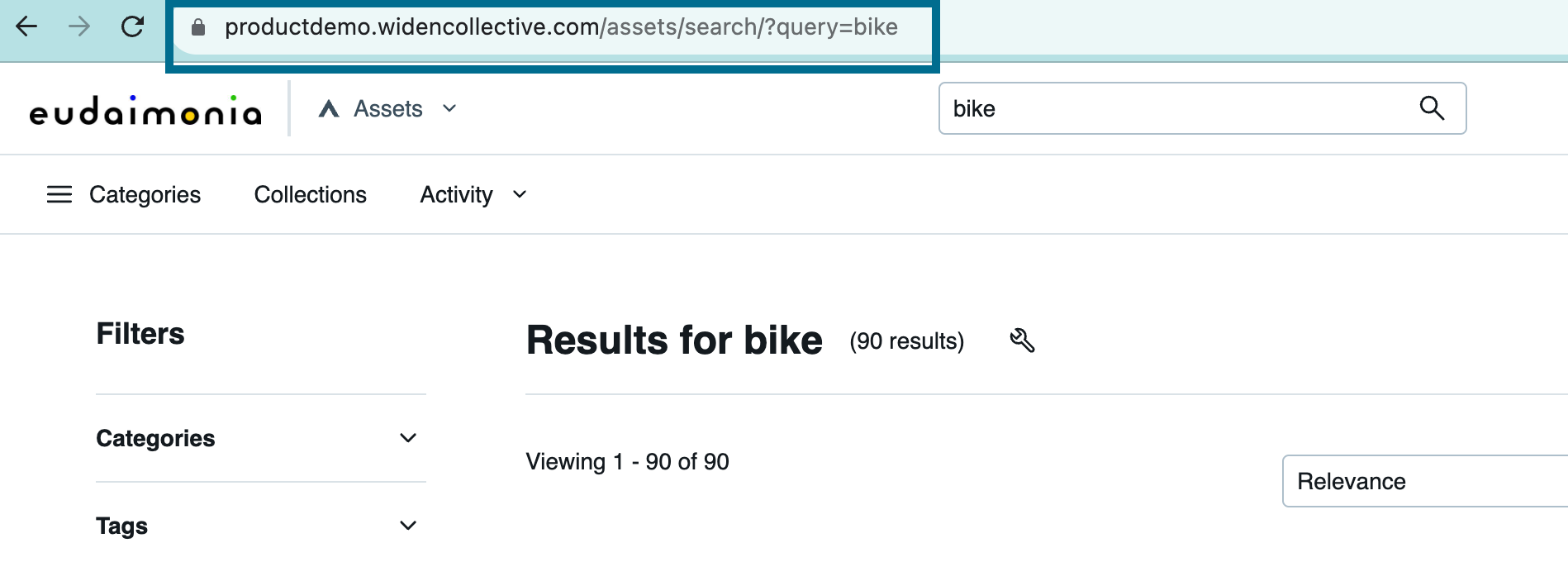Expand the Tags filter section
Image resolution: width=1568 pixels, height=562 pixels.
(406, 526)
